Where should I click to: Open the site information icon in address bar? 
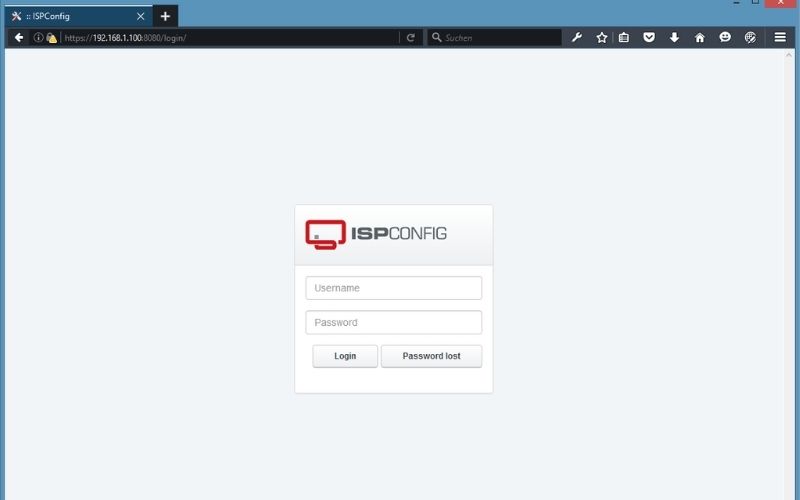pyautogui.click(x=38, y=37)
